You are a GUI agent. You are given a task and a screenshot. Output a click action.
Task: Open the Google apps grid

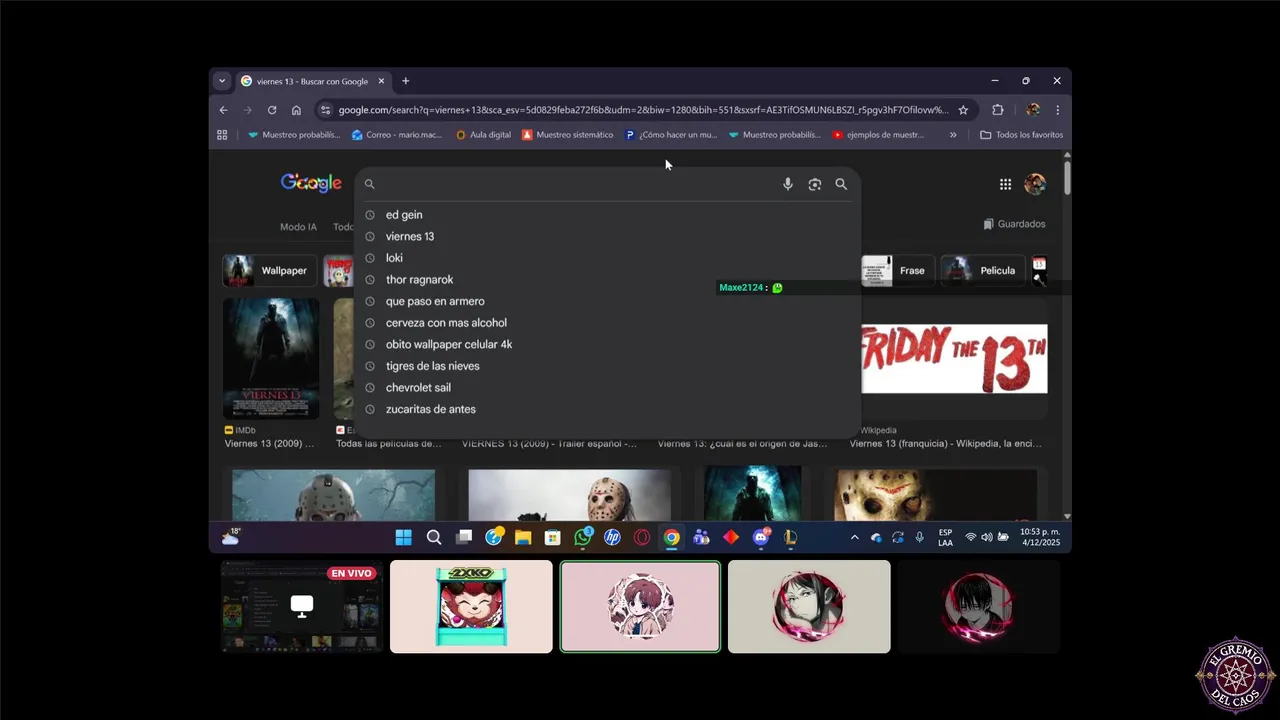point(1005,184)
